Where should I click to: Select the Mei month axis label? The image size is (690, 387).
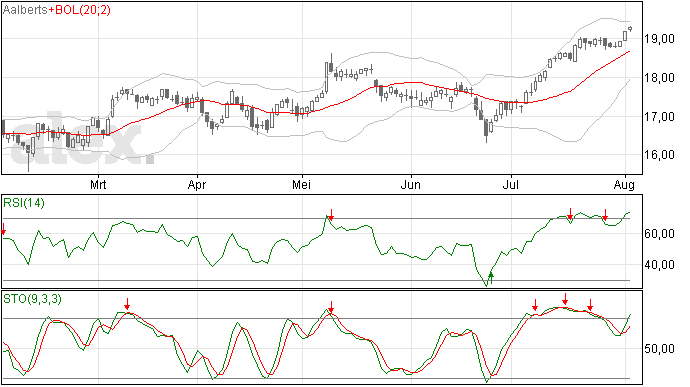click(x=301, y=184)
